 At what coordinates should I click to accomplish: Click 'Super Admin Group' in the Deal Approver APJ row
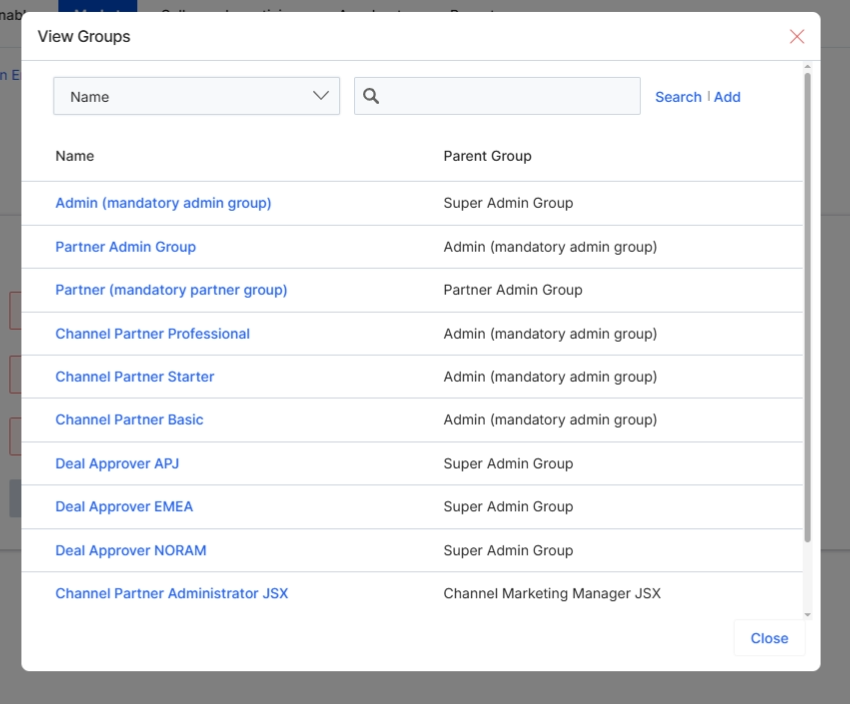(x=508, y=463)
